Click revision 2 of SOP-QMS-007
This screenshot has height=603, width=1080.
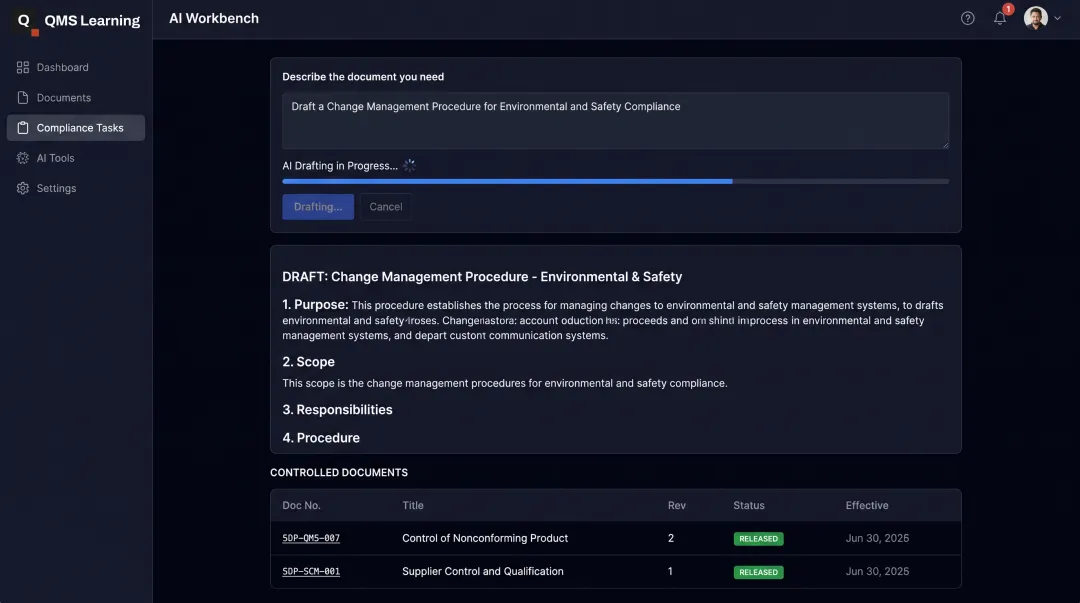pos(671,538)
